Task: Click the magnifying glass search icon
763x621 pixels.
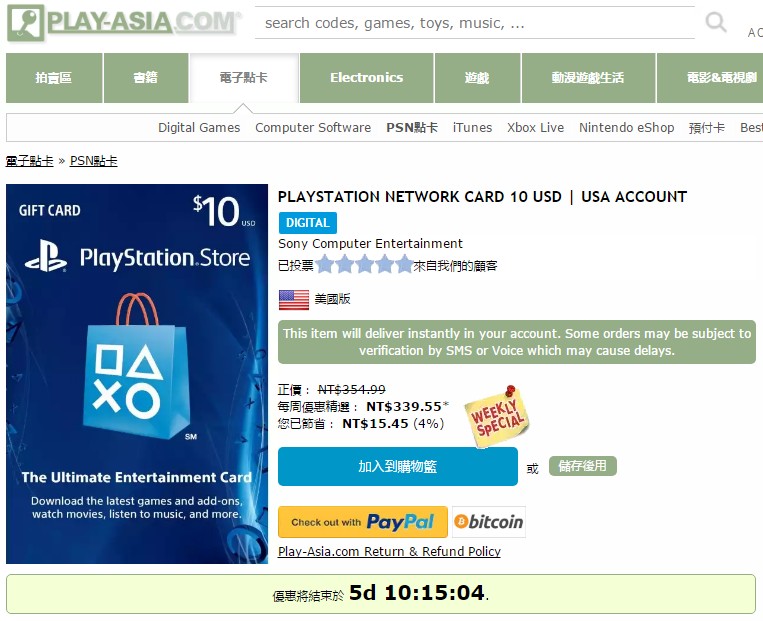Action: (x=716, y=22)
